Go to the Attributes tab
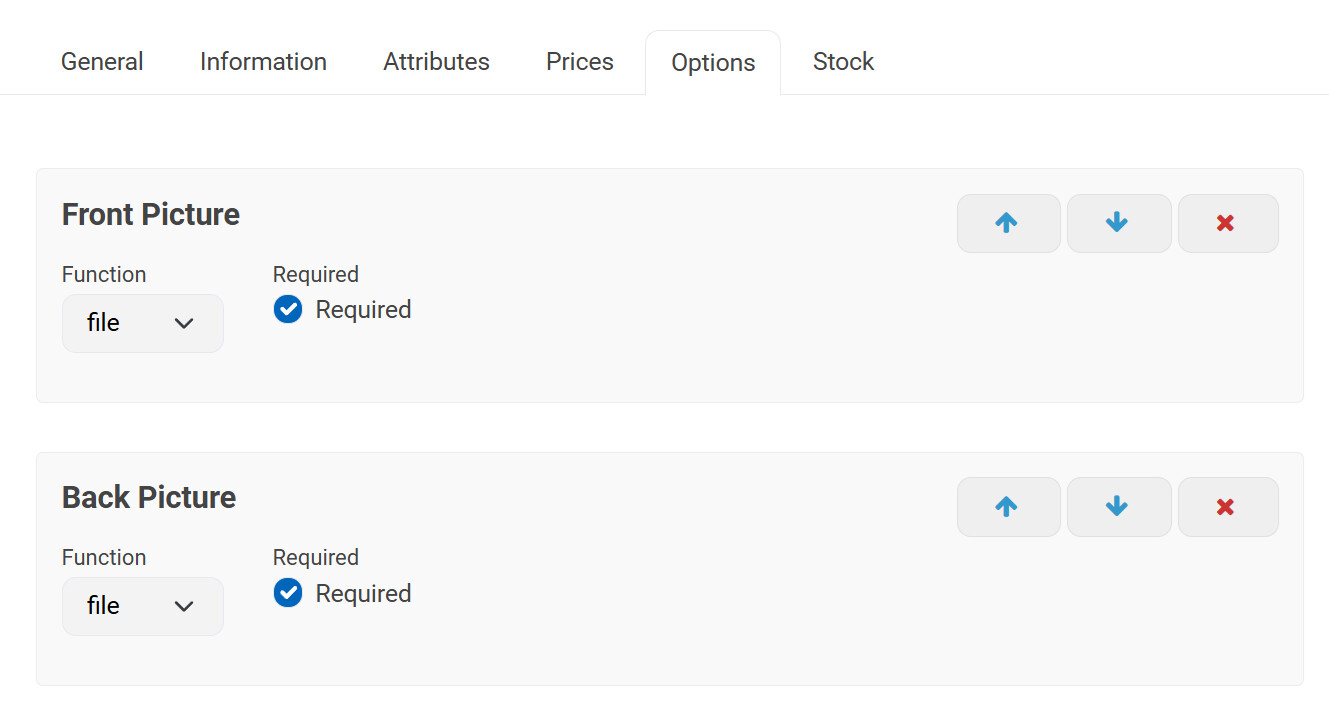1329x717 pixels. pyautogui.click(x=436, y=62)
